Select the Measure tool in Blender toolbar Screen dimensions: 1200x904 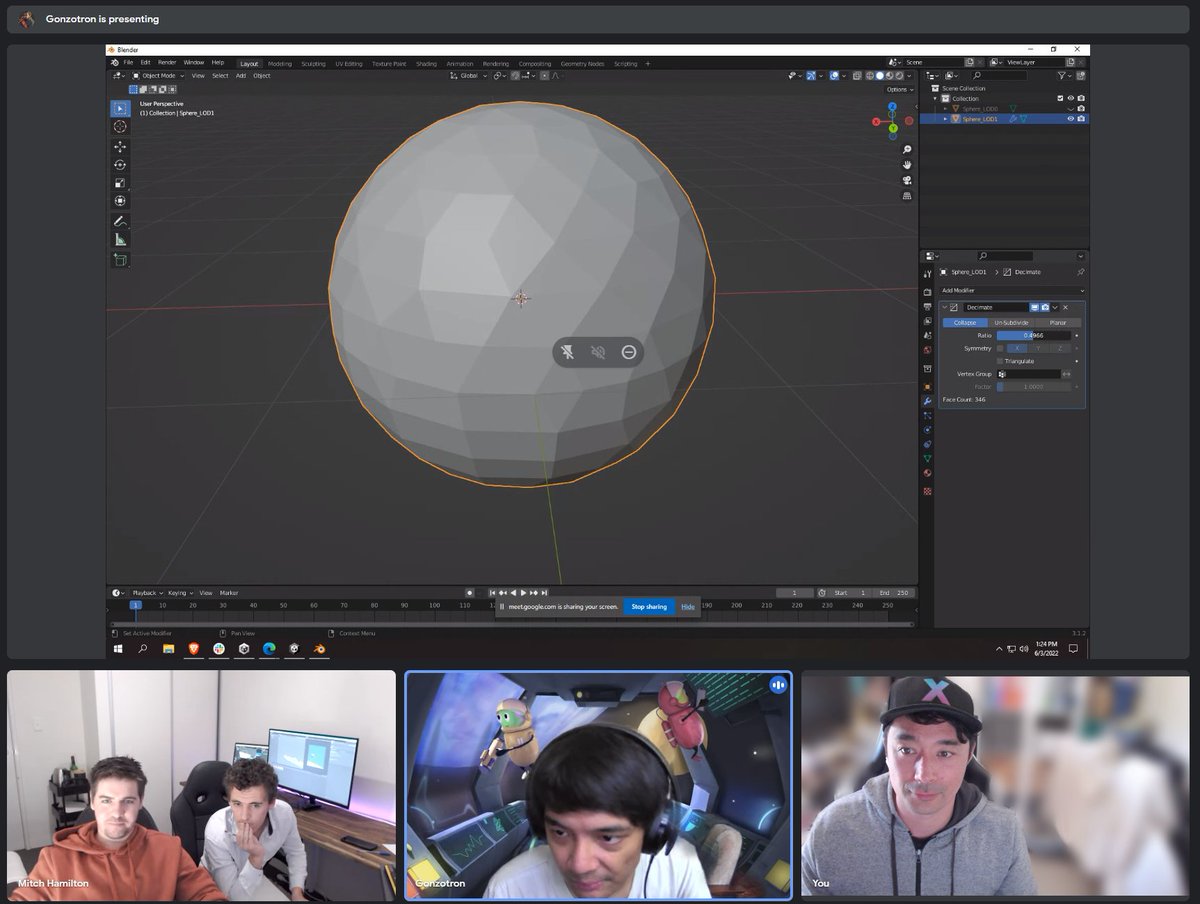click(120, 239)
